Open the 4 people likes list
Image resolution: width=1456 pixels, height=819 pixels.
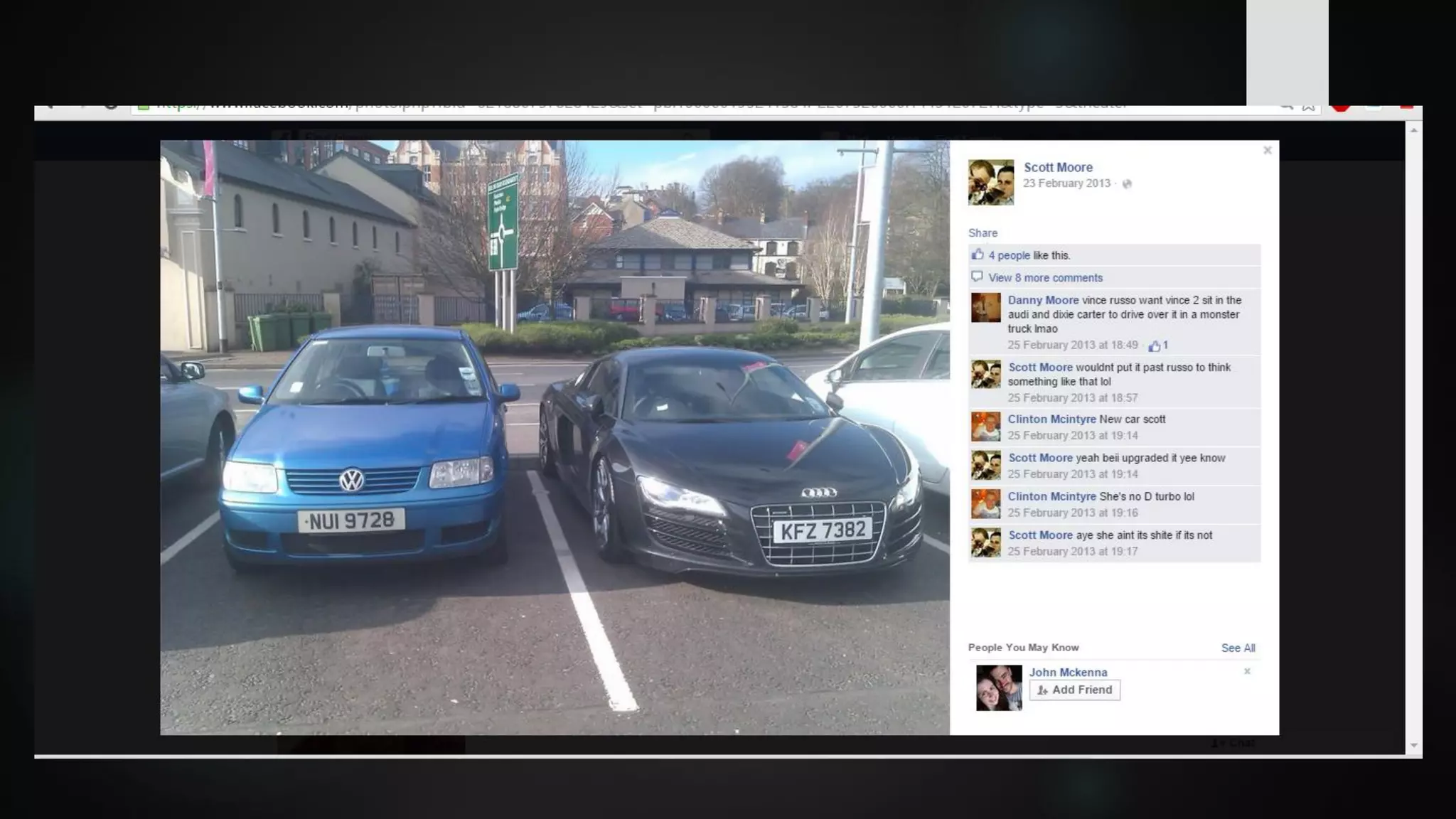point(1009,255)
